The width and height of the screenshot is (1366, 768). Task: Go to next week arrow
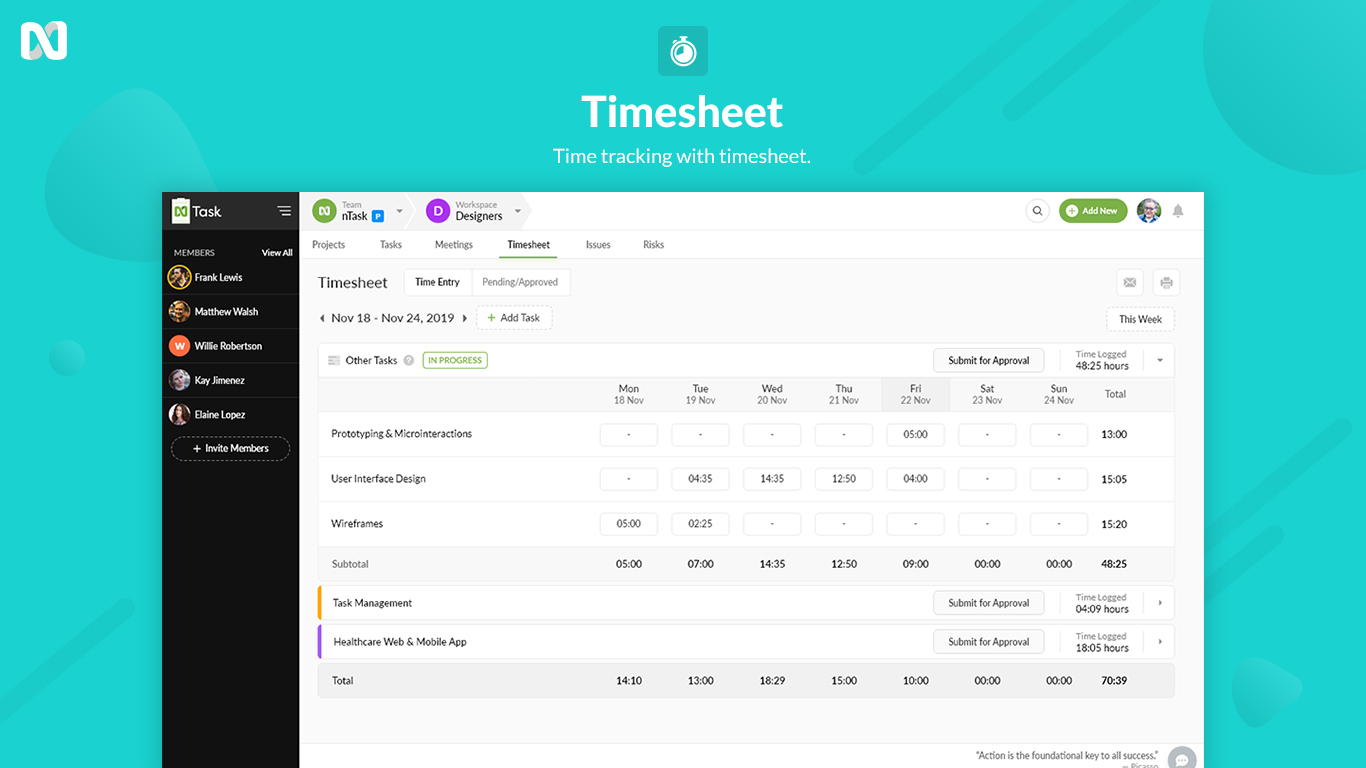(x=465, y=318)
